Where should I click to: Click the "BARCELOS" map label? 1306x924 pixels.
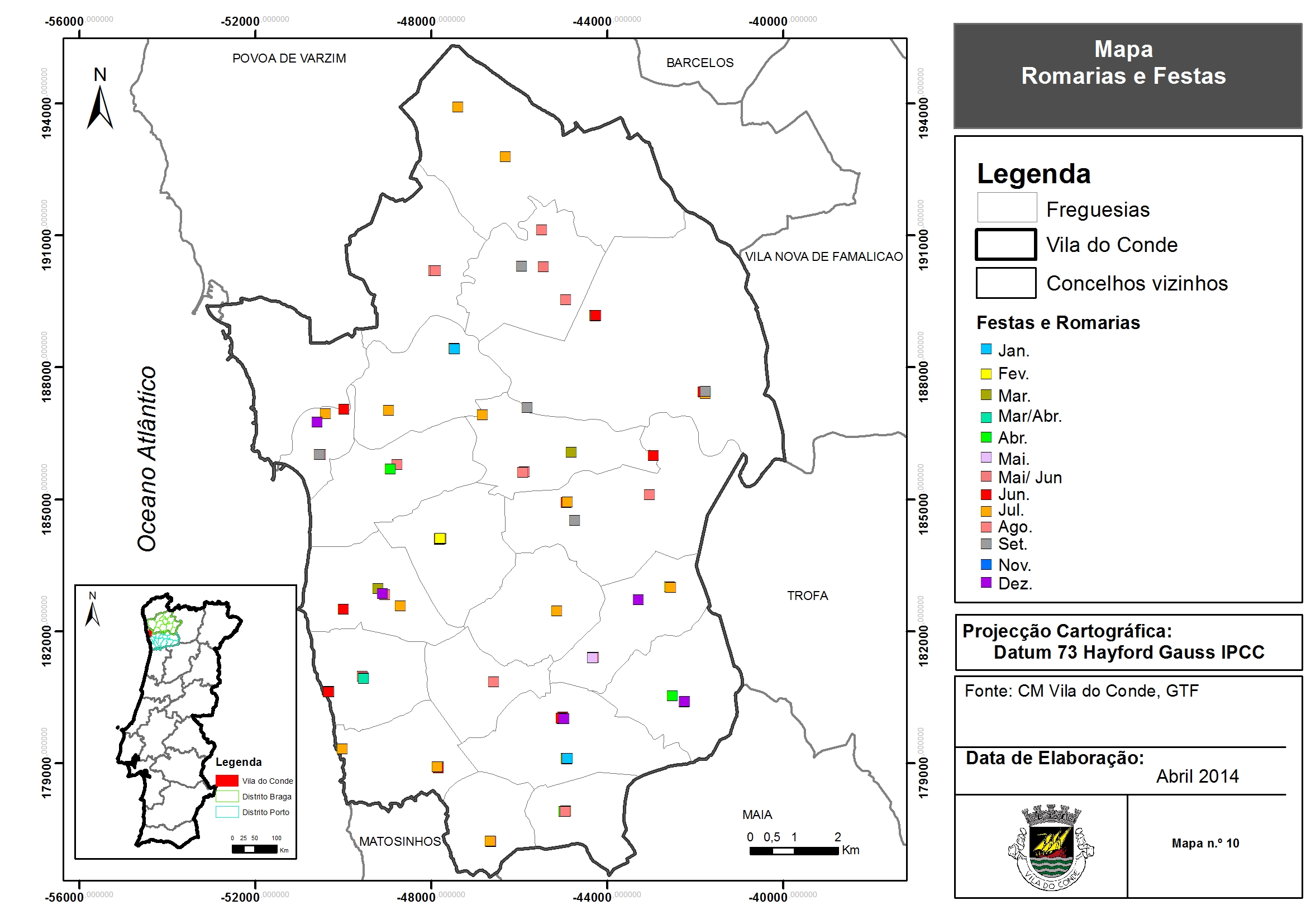click(699, 63)
